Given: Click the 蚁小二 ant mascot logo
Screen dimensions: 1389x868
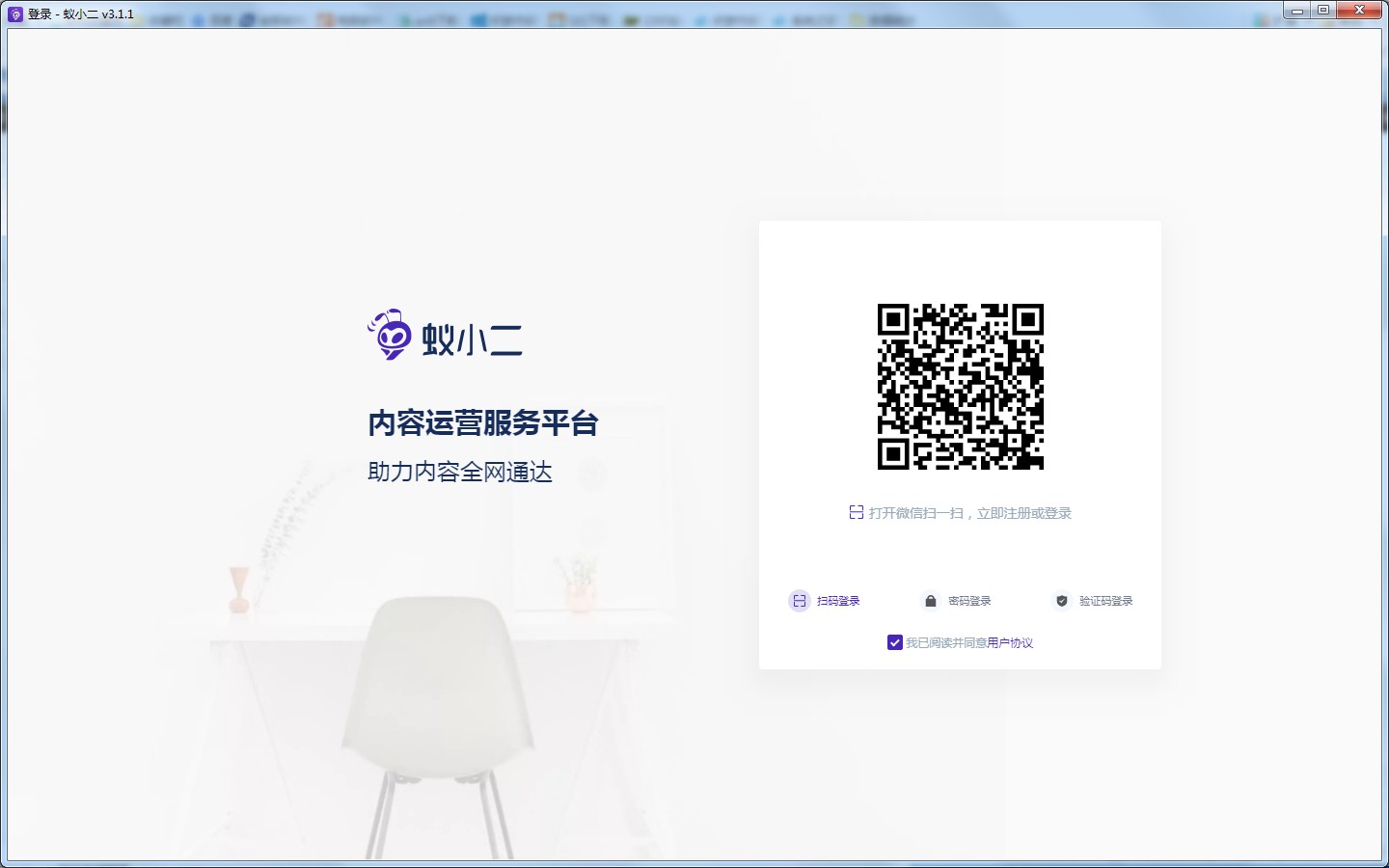Looking at the screenshot, I should pos(389,336).
